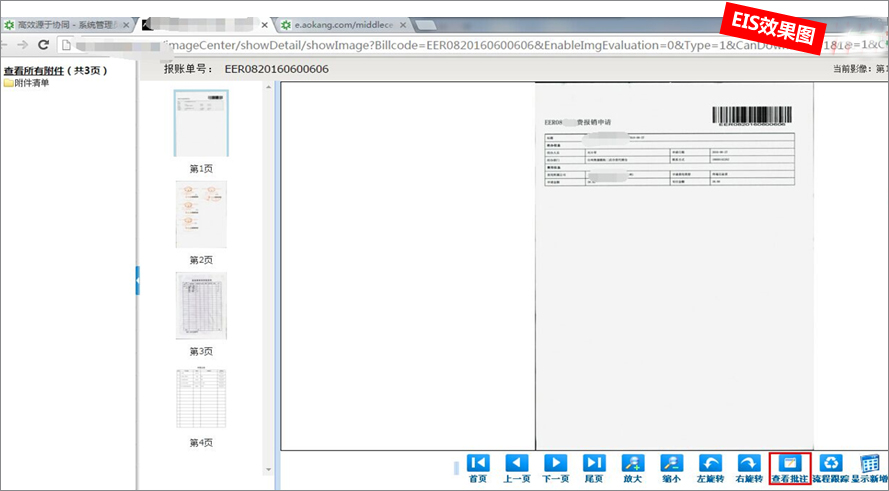Select page 2 thumbnail (第2页)
This screenshot has height=491, width=889.
coord(201,214)
